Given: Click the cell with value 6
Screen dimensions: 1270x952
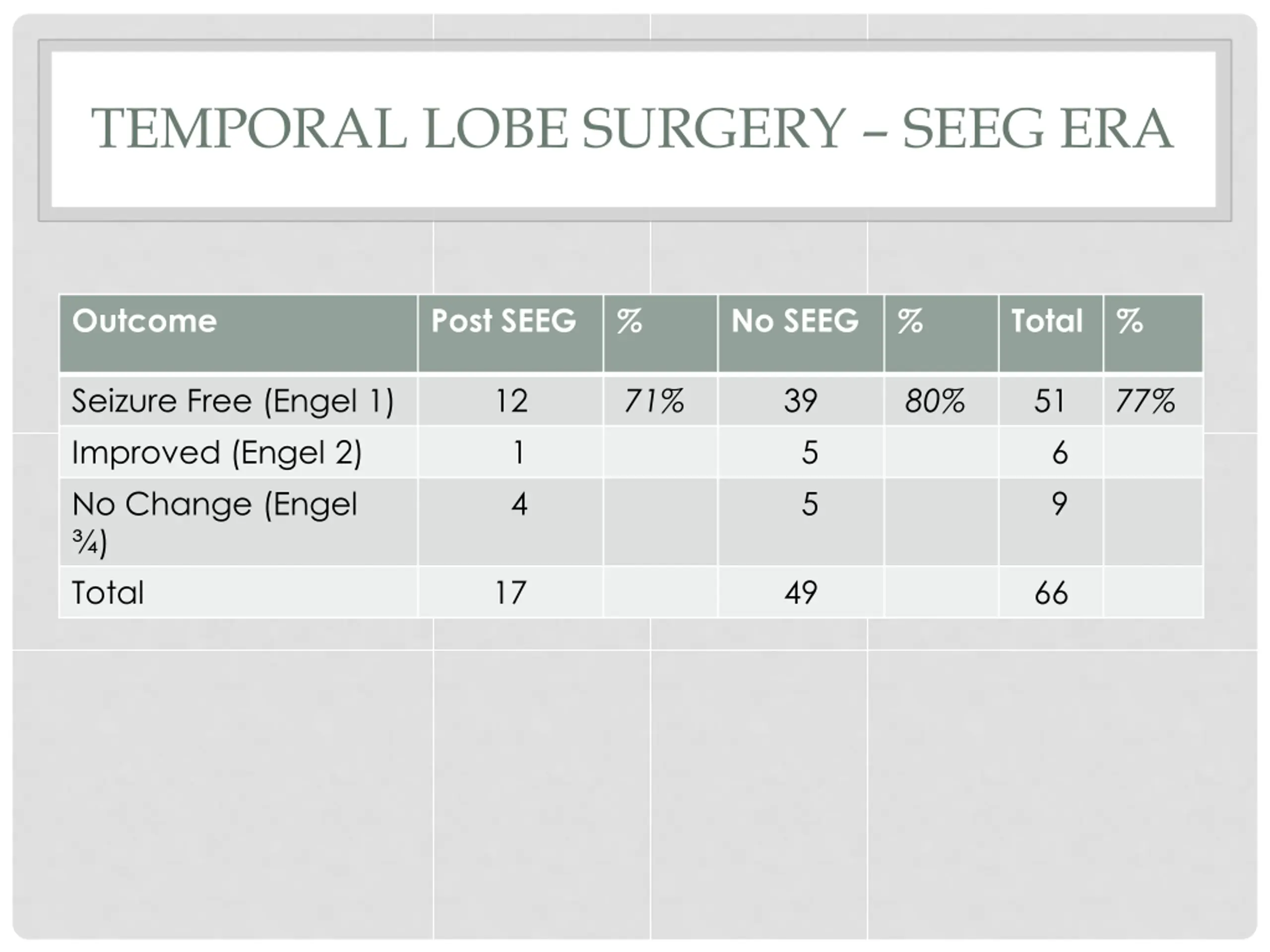Looking at the screenshot, I should point(1051,452).
